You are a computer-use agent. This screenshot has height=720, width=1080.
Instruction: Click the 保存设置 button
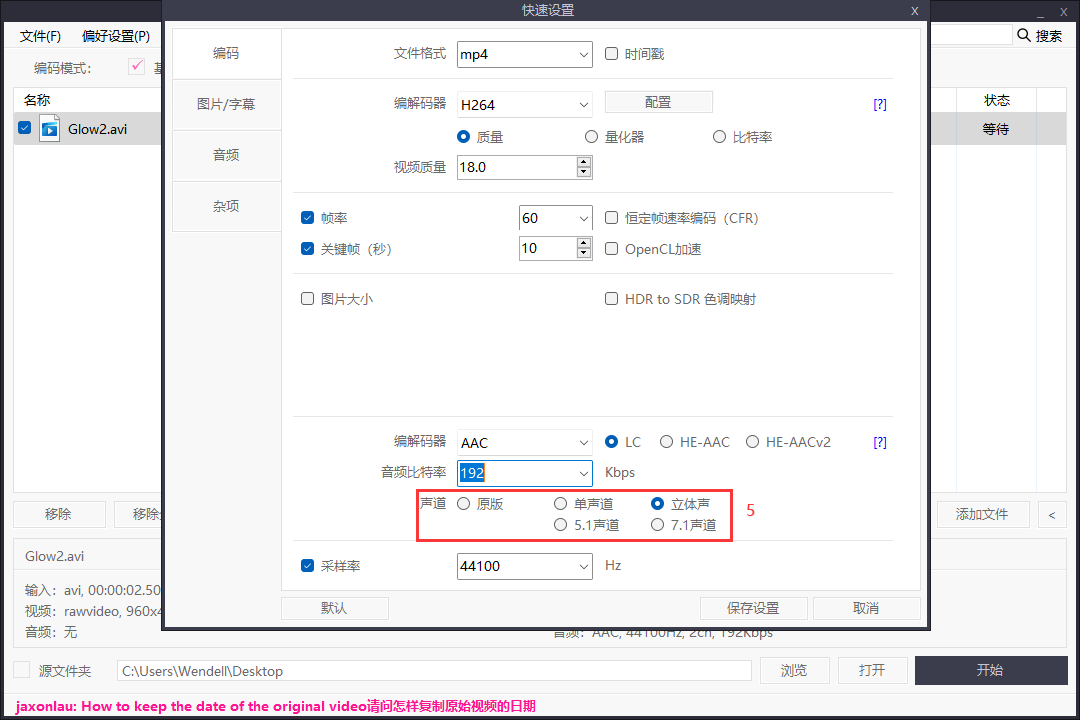(753, 608)
